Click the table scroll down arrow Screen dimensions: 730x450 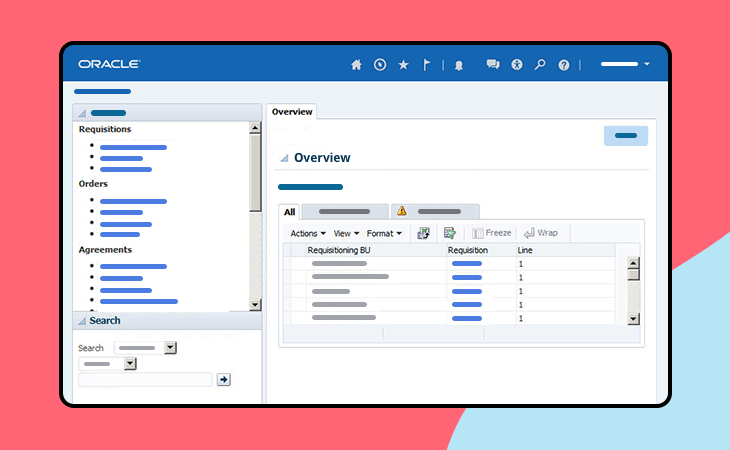[x=633, y=319]
